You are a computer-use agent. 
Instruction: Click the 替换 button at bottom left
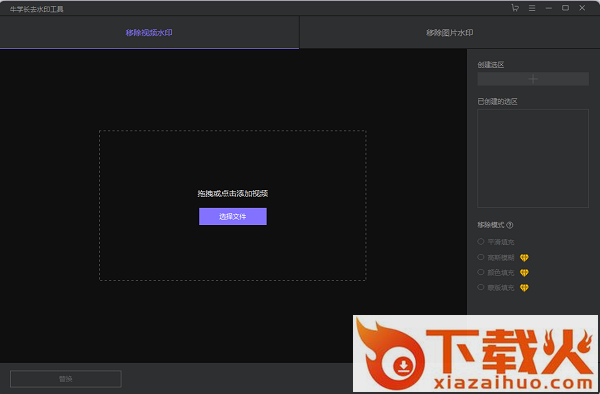(66, 379)
